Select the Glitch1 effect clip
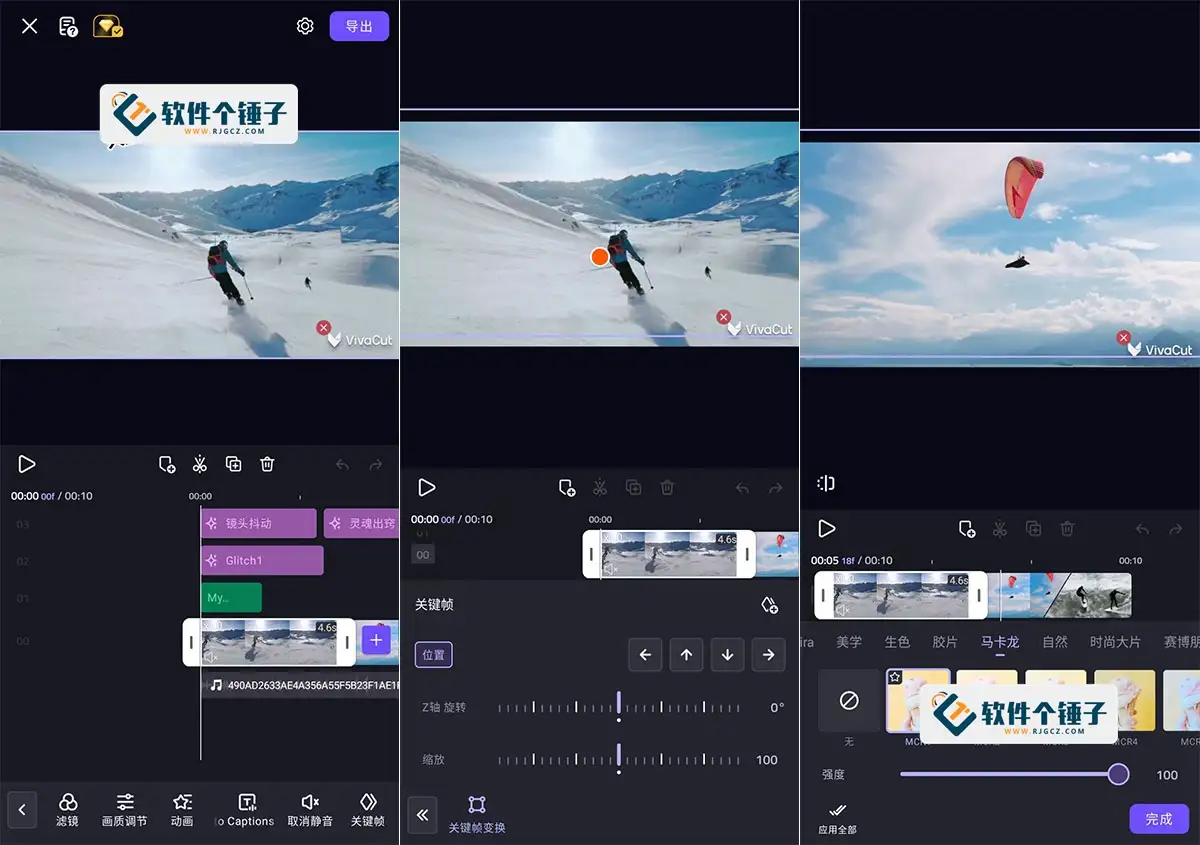The height and width of the screenshot is (845, 1200). point(262,560)
